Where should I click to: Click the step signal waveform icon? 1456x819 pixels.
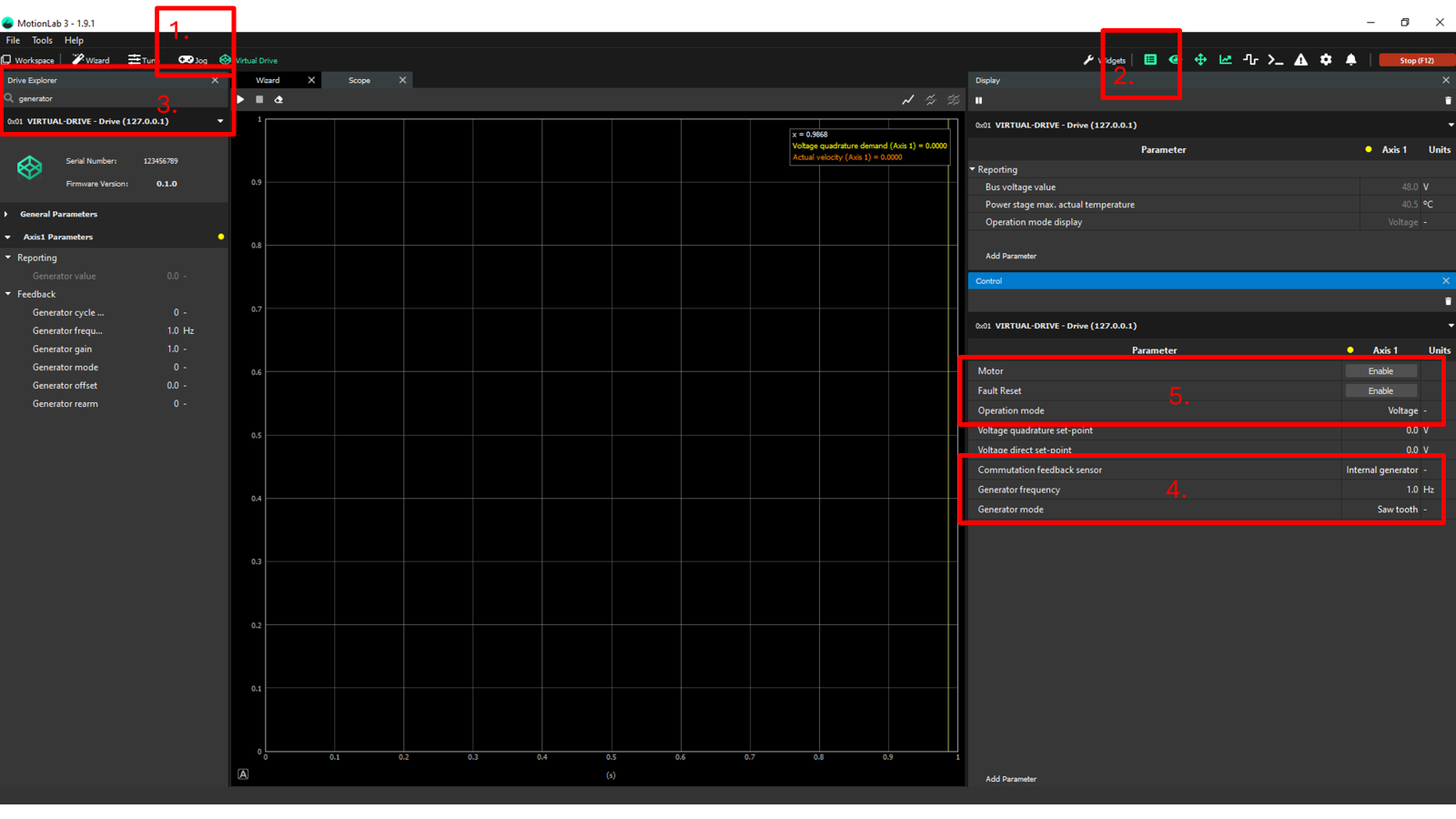(x=1250, y=60)
